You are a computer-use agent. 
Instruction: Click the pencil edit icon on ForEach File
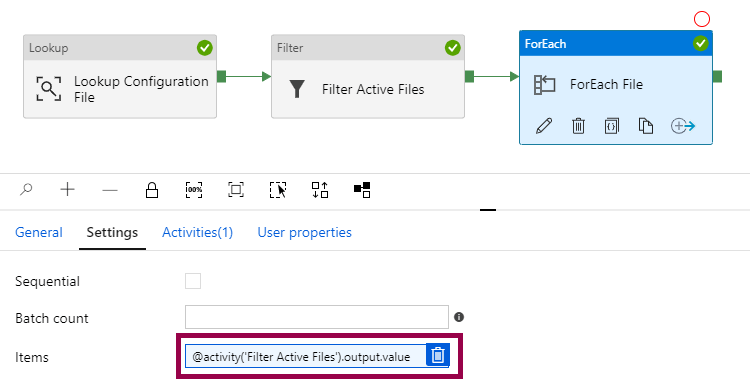(x=544, y=126)
